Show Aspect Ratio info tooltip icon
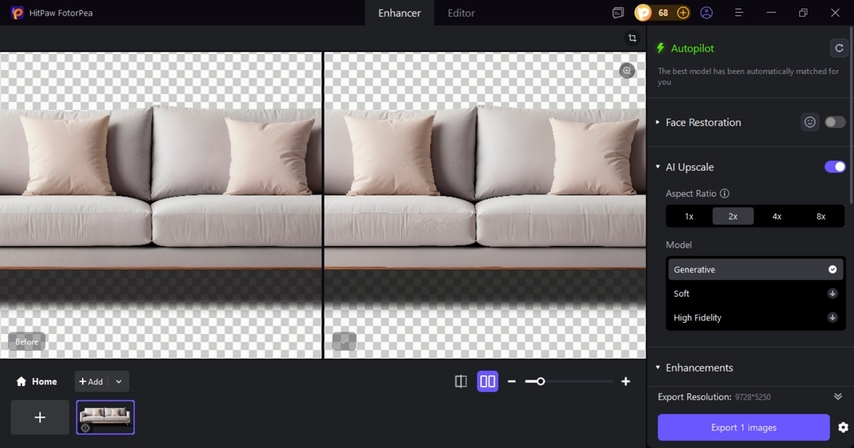Viewport: 854px width, 448px height. (x=724, y=193)
